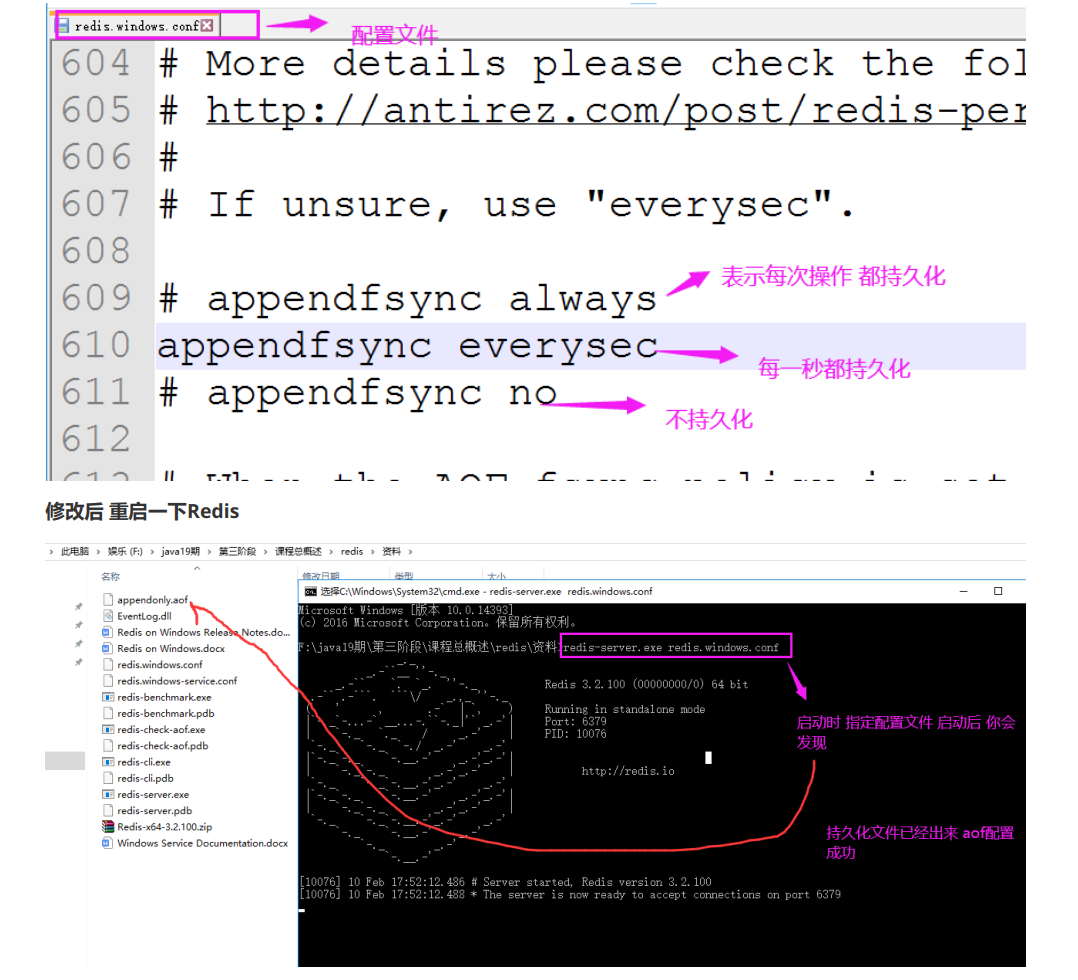Image resolution: width=1078 pixels, height=980 pixels.
Task: Place cursor in 'appendfsync everysec' line 610
Action: (408, 346)
